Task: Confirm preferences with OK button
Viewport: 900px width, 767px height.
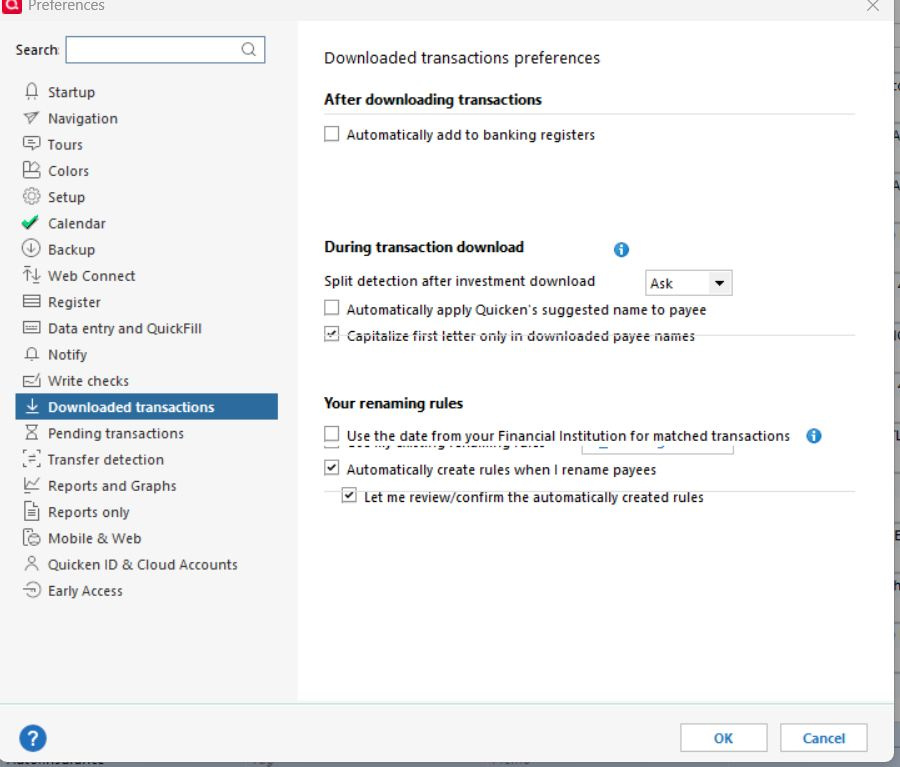Action: click(x=723, y=738)
